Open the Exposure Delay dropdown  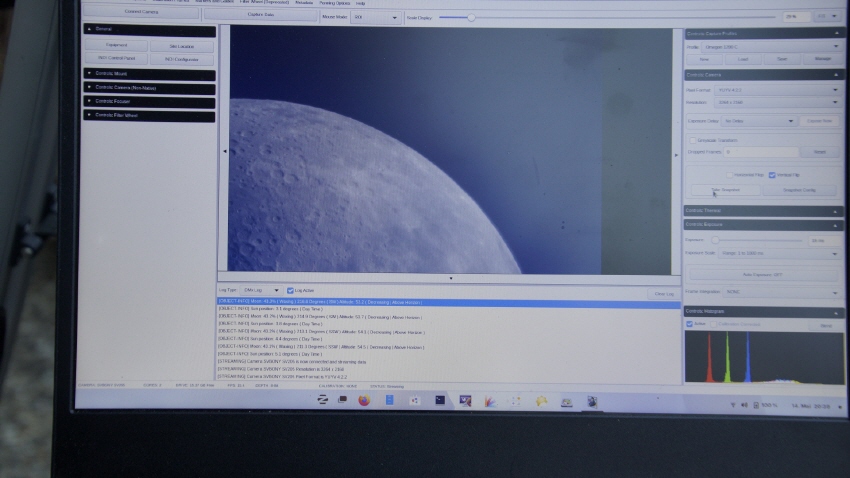(x=758, y=121)
